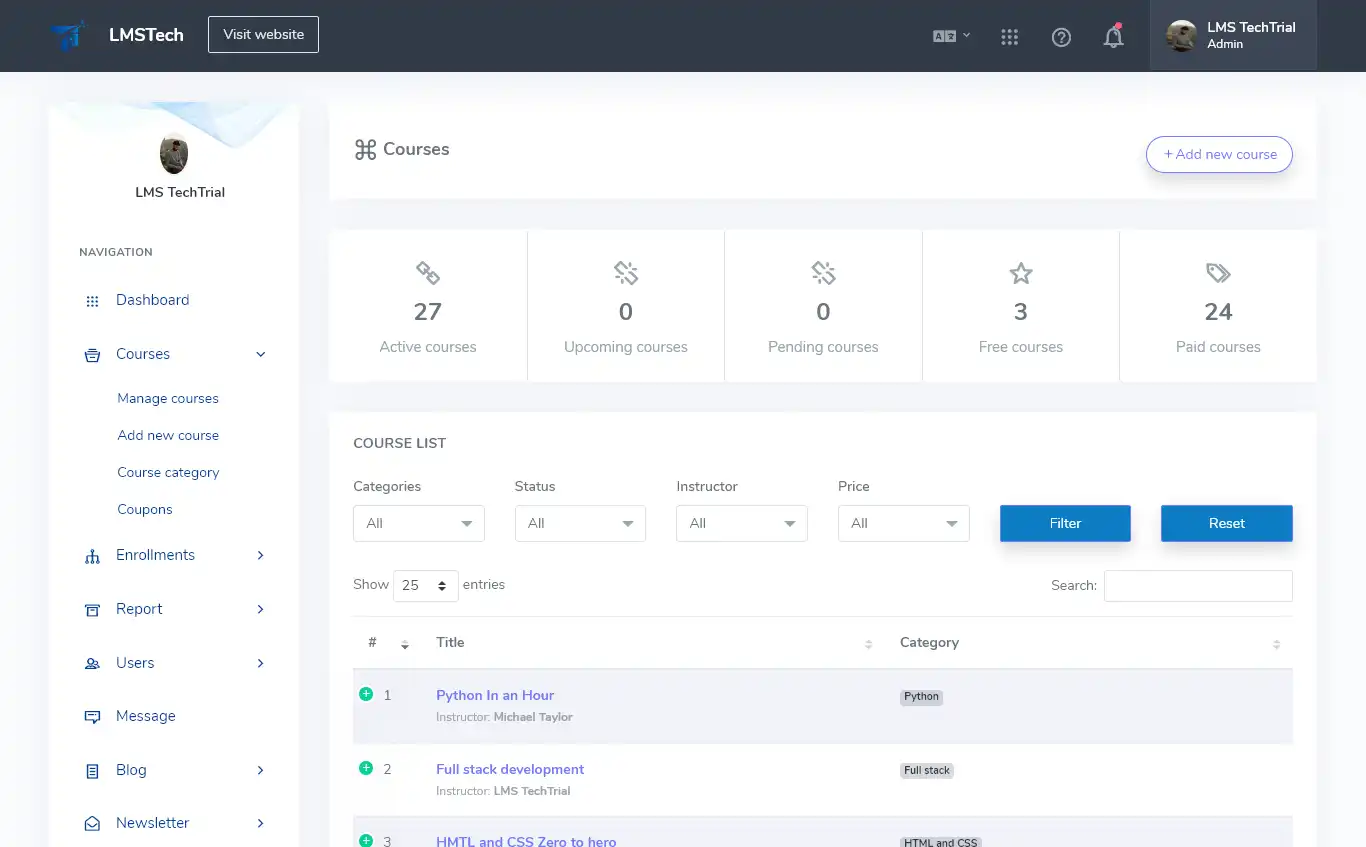Viewport: 1366px width, 847px height.
Task: Click the star icon on Free courses card
Action: [1020, 272]
